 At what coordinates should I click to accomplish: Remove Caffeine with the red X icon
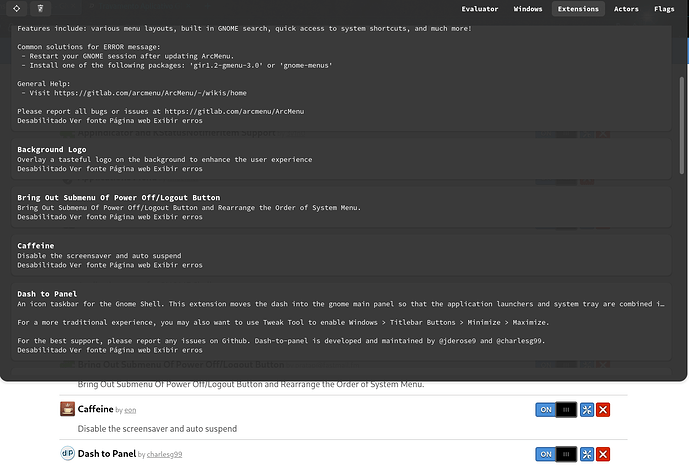tap(603, 410)
